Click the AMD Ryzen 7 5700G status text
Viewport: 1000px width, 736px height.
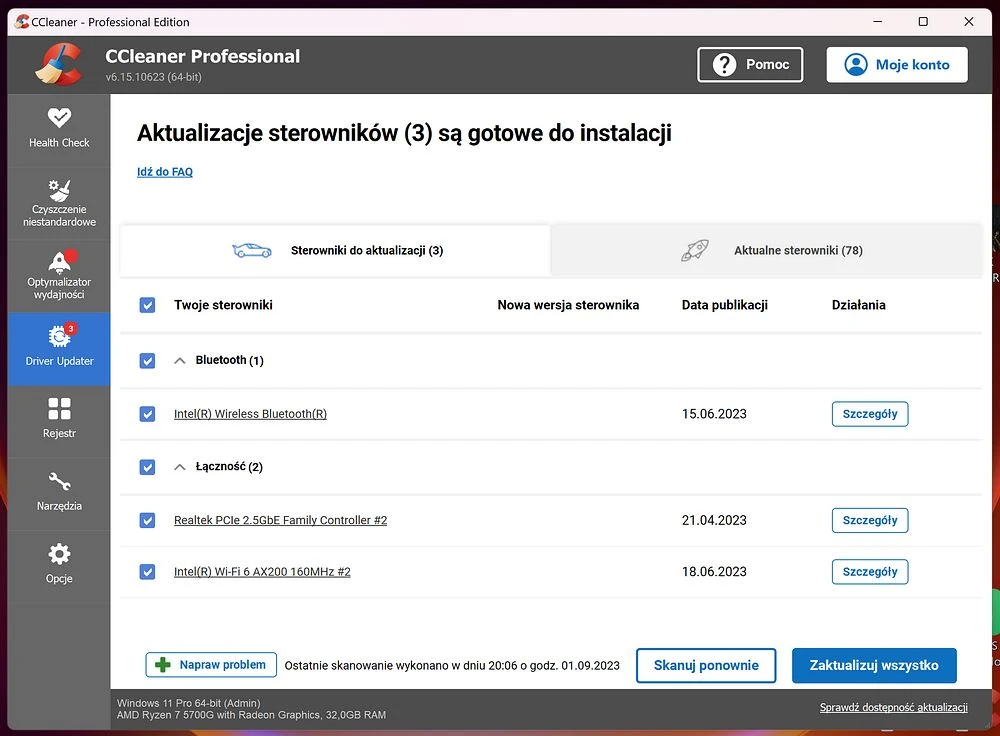click(251, 715)
